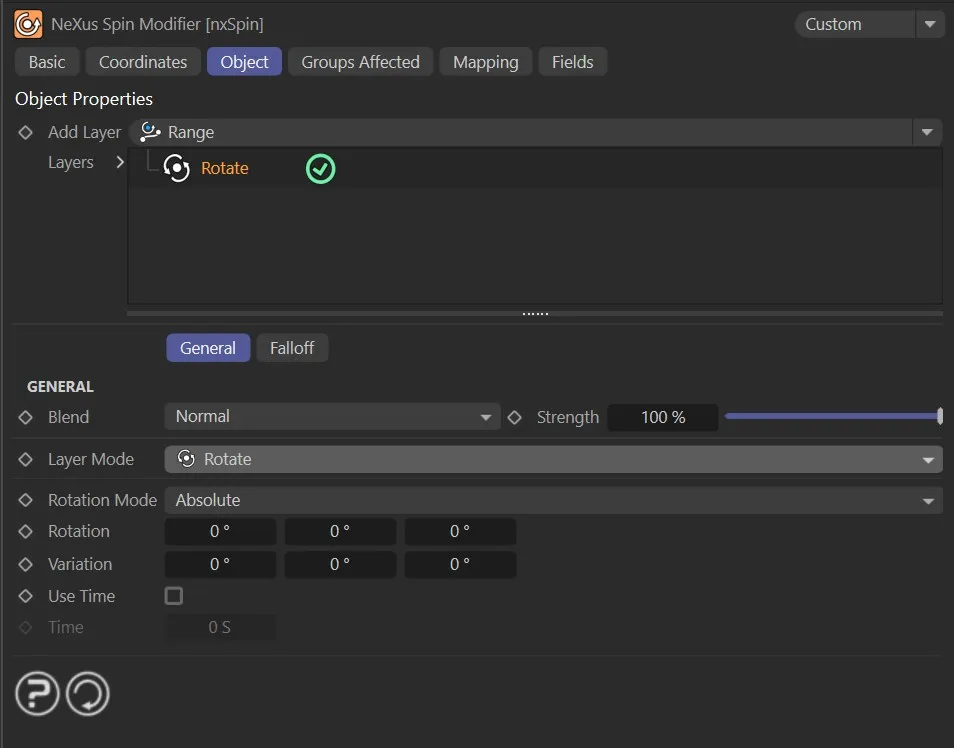Click the reset circular arrow icon
Image resolution: width=954 pixels, height=748 pixels.
(x=88, y=693)
